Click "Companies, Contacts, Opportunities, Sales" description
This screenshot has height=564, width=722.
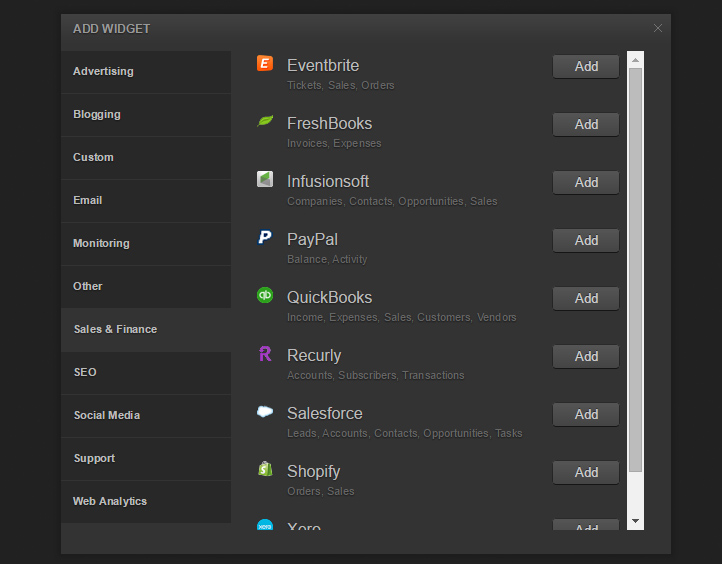tap(392, 201)
